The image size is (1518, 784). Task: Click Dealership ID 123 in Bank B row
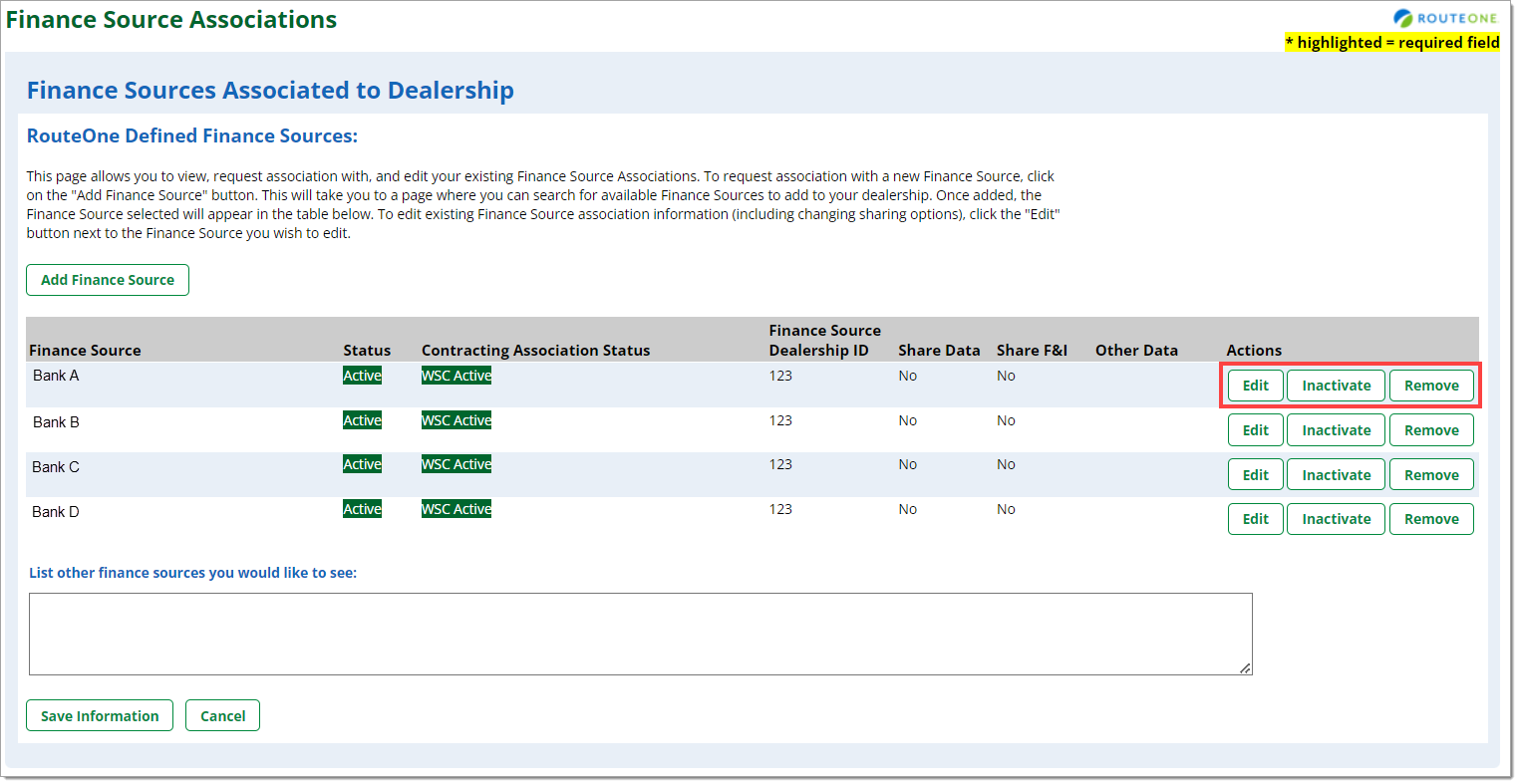[x=780, y=420]
